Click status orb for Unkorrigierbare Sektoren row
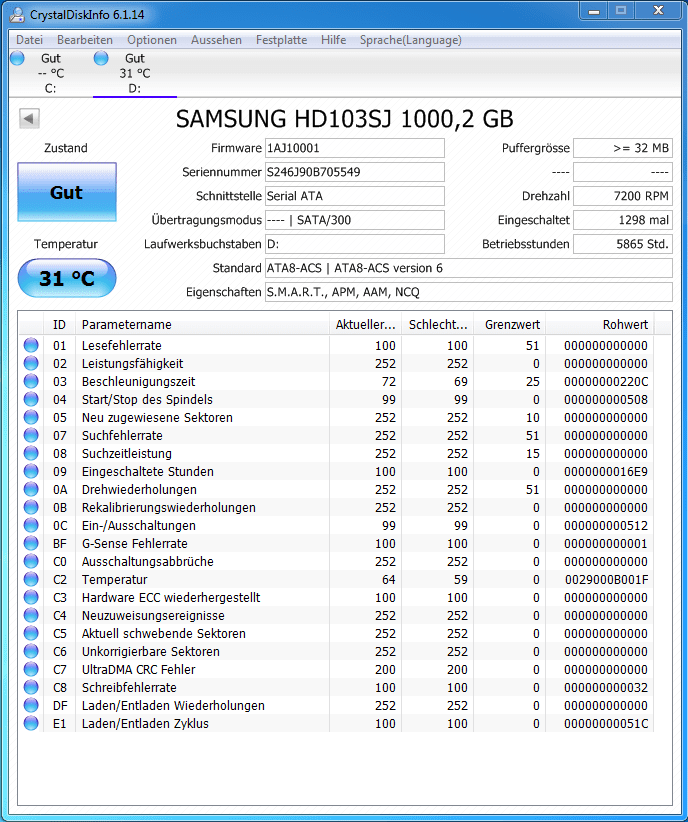Viewport: 688px width, 822px height. click(31, 651)
